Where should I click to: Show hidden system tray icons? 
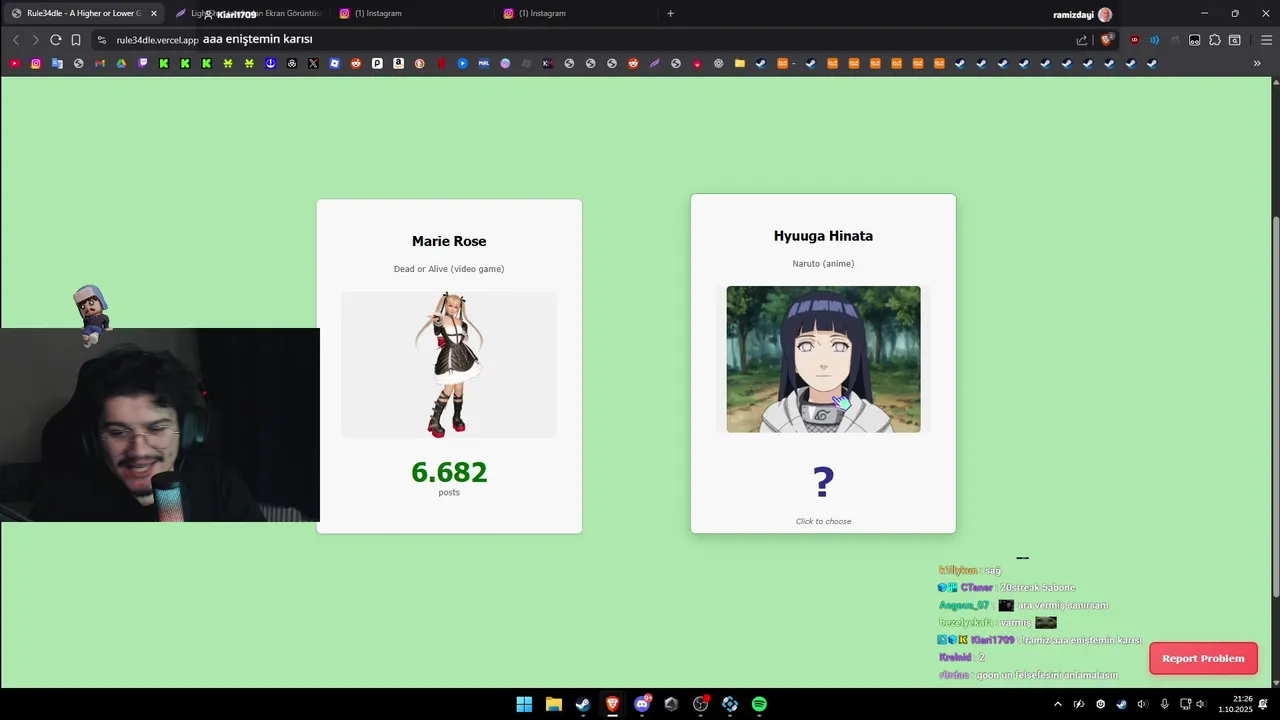pos(1058,704)
